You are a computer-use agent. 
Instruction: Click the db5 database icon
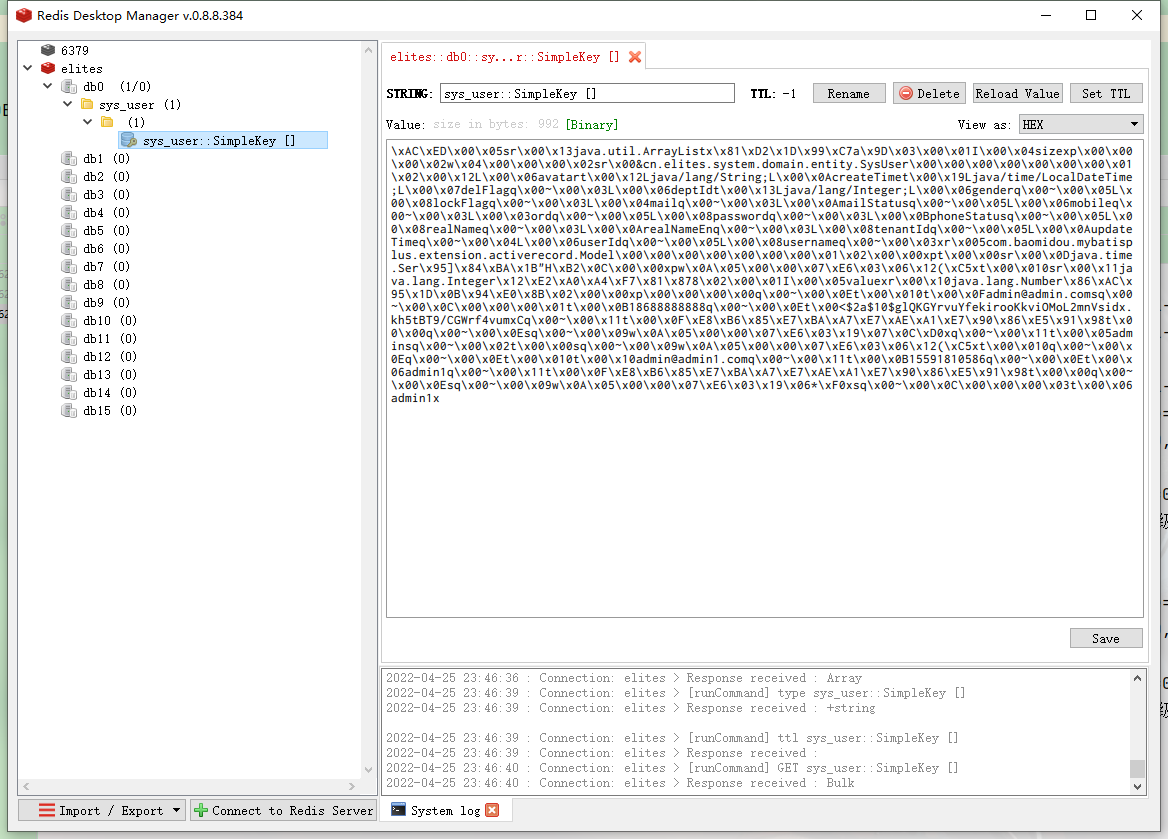(69, 230)
